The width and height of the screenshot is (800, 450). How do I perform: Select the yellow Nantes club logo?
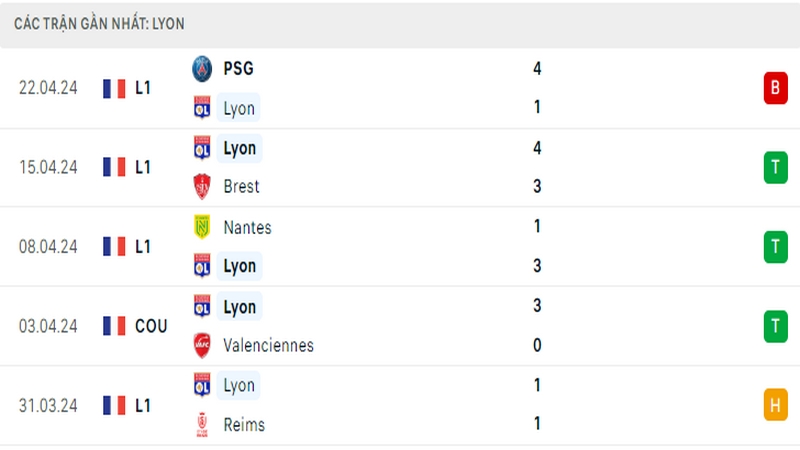(202, 227)
